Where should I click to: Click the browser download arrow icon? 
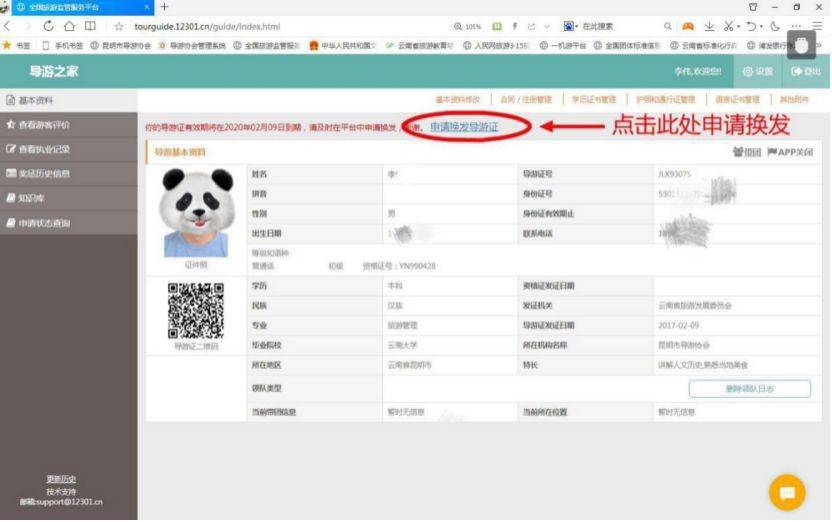709,26
